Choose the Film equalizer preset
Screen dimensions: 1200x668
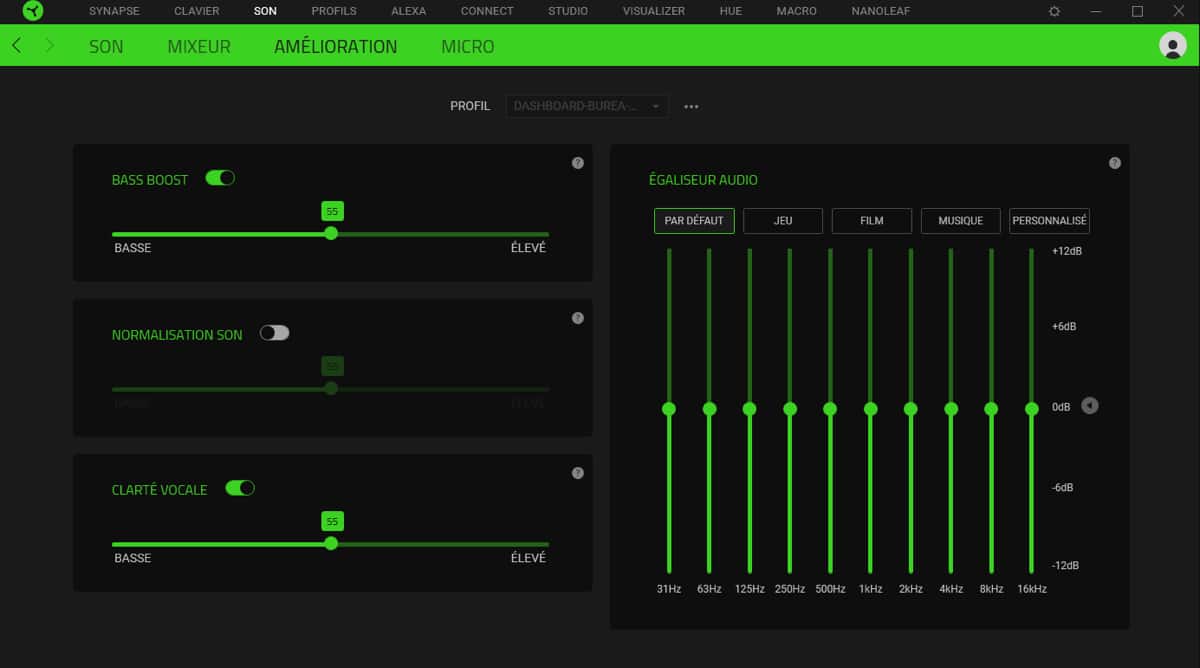pyautogui.click(x=872, y=221)
